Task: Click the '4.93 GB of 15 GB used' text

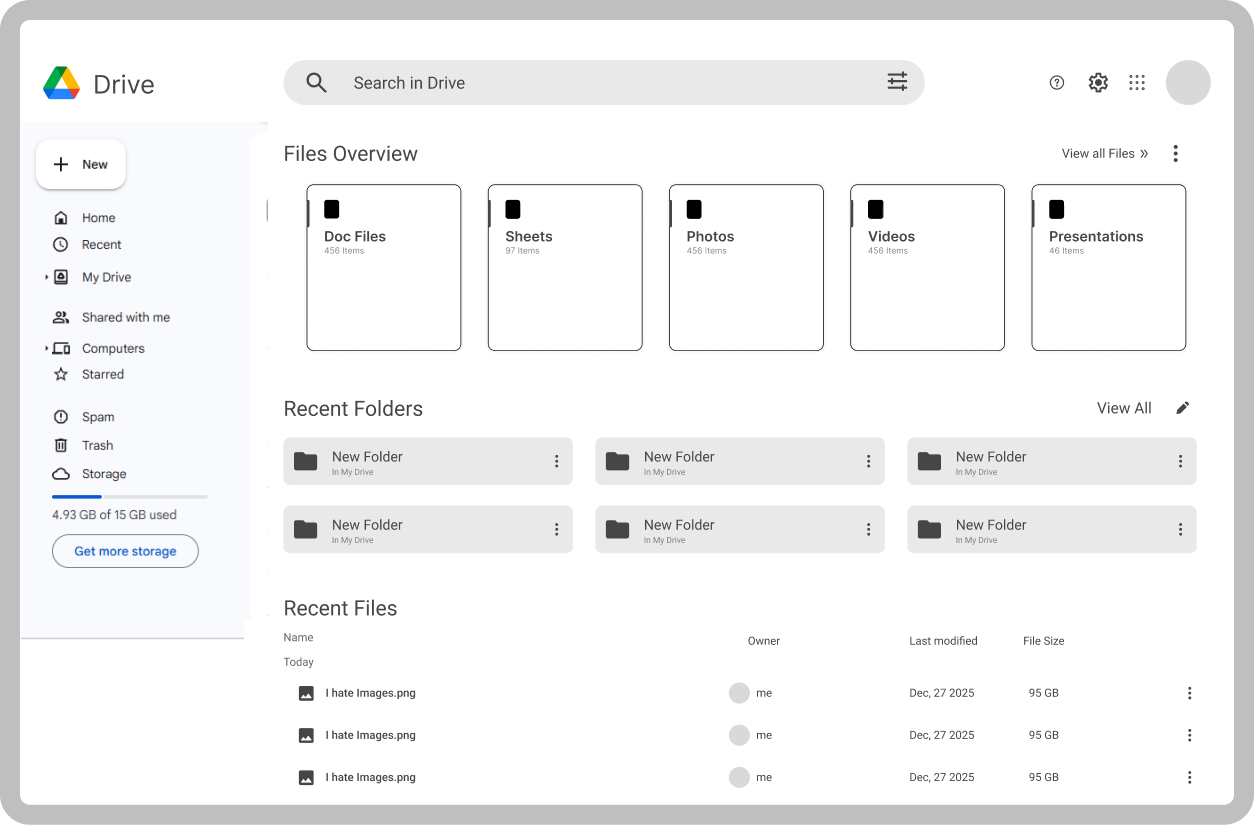Action: pos(114,515)
